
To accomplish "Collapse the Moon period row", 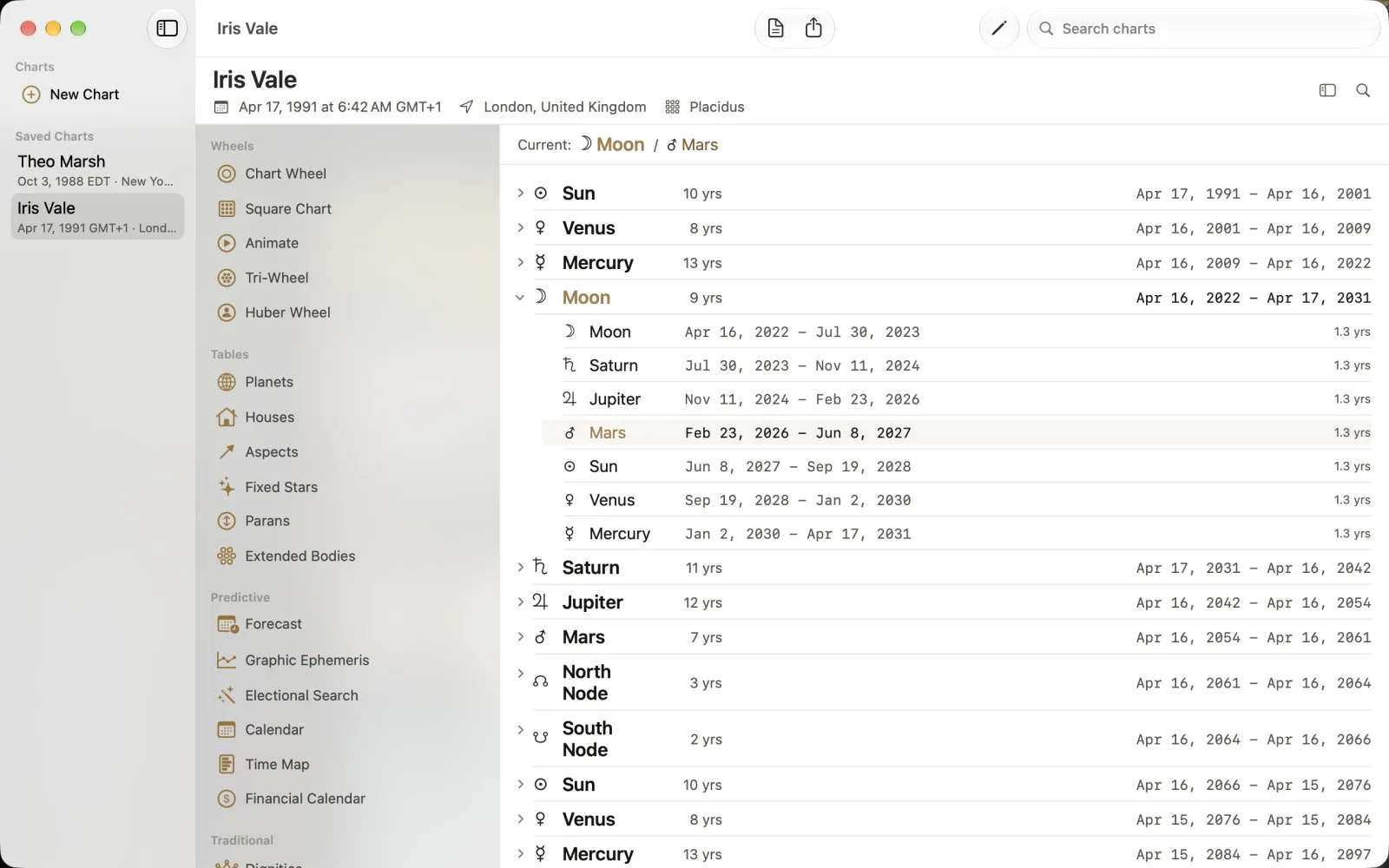I will 520,298.
